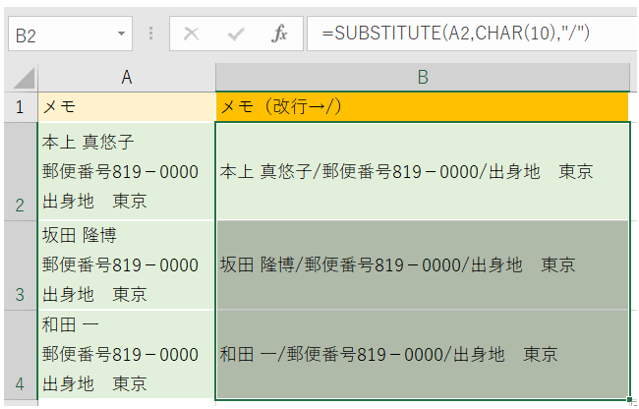Select column A header
The height and width of the screenshot is (409, 639).
(126, 77)
